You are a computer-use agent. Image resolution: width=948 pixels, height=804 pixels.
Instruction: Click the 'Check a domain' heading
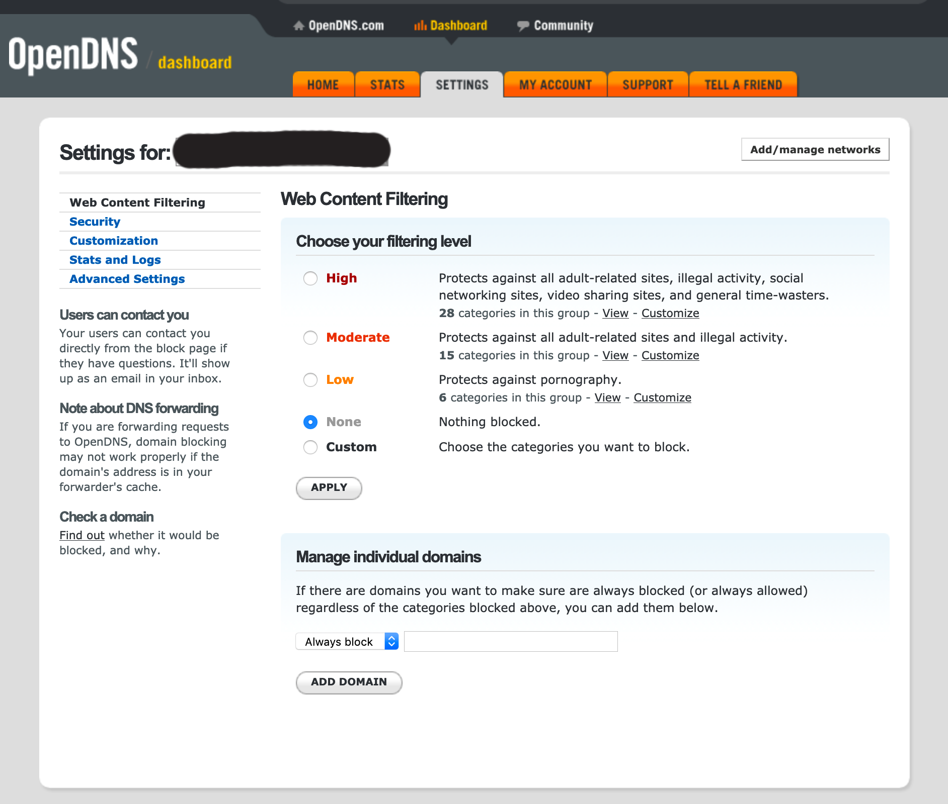(x=106, y=517)
